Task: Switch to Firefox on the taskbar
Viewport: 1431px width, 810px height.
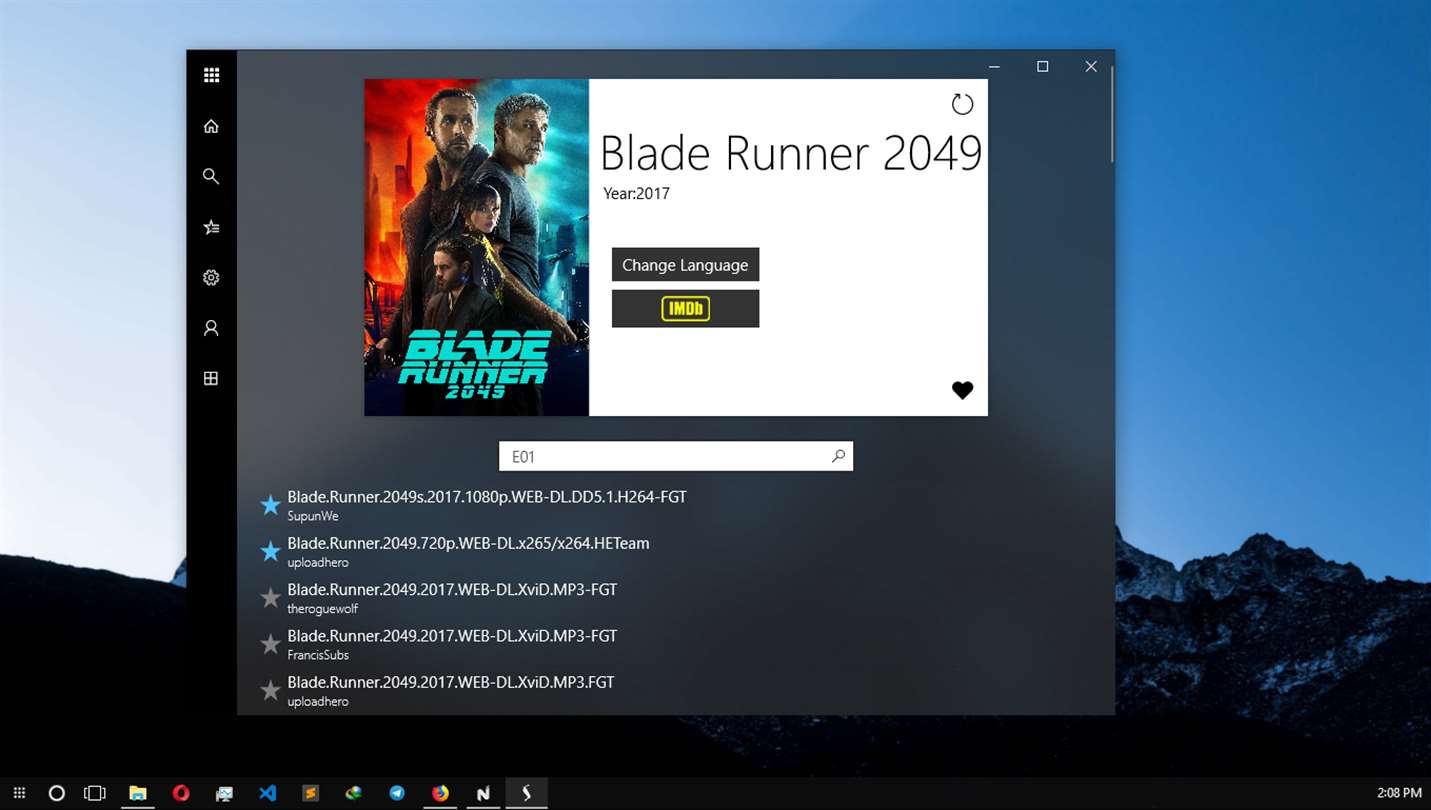Action: pyautogui.click(x=440, y=793)
